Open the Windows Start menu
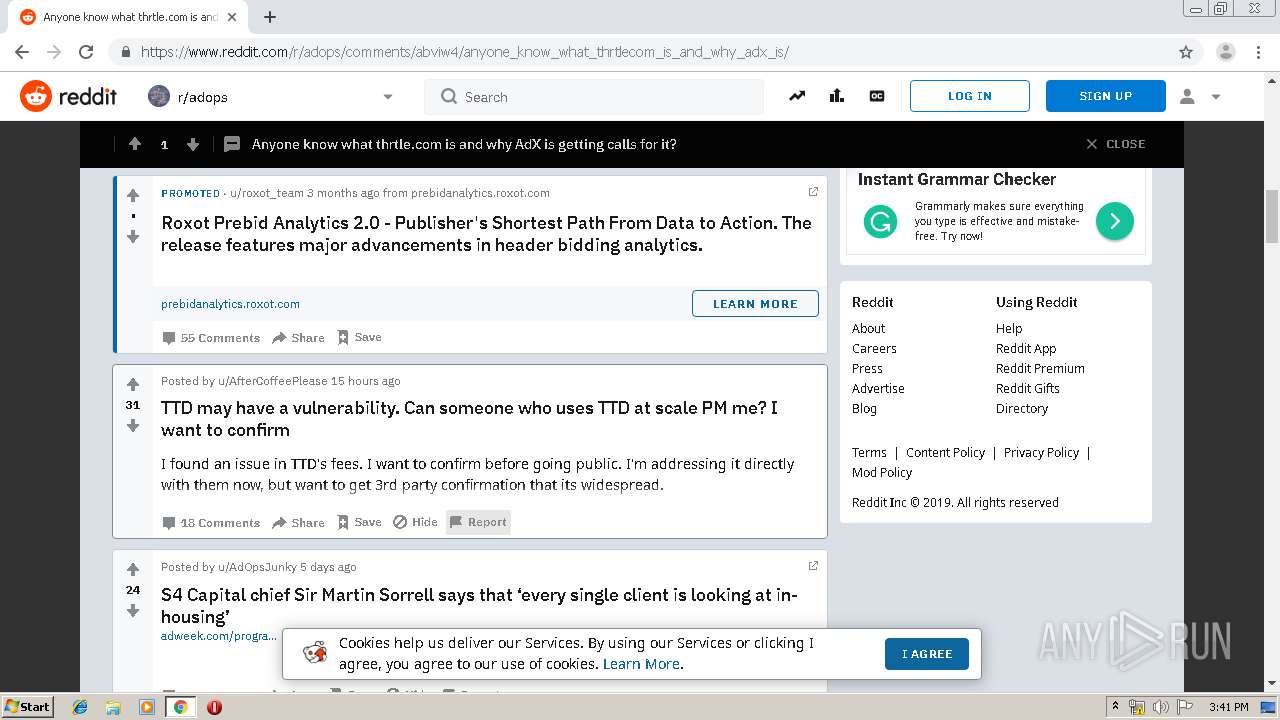Viewport: 1280px width, 720px height. pos(27,707)
